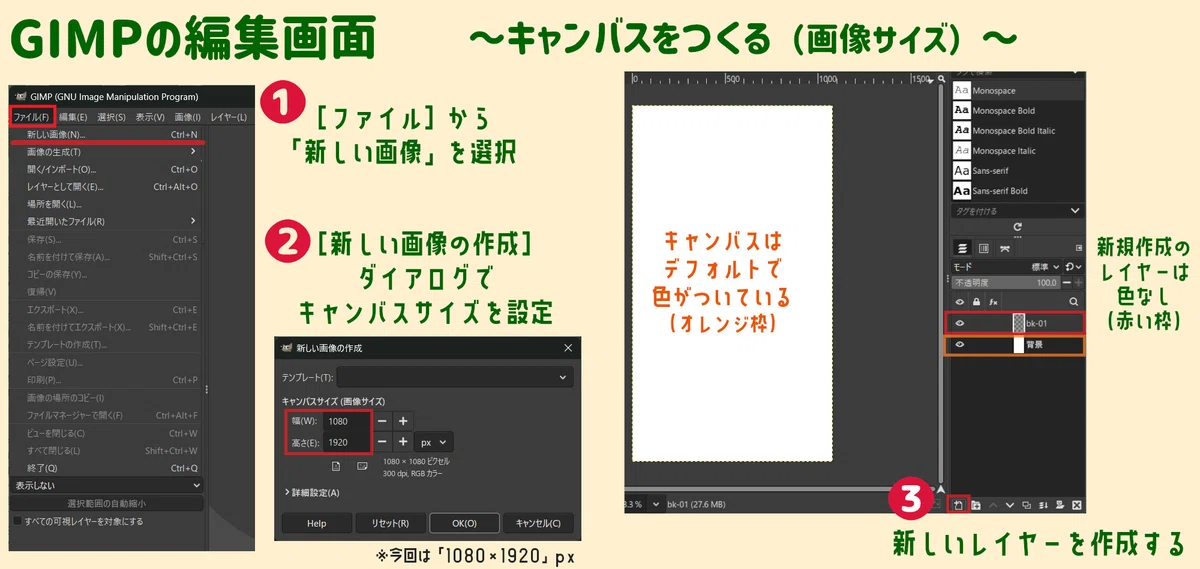
Task: Select the Sans-serif Bold font preview
Action: tap(962, 191)
